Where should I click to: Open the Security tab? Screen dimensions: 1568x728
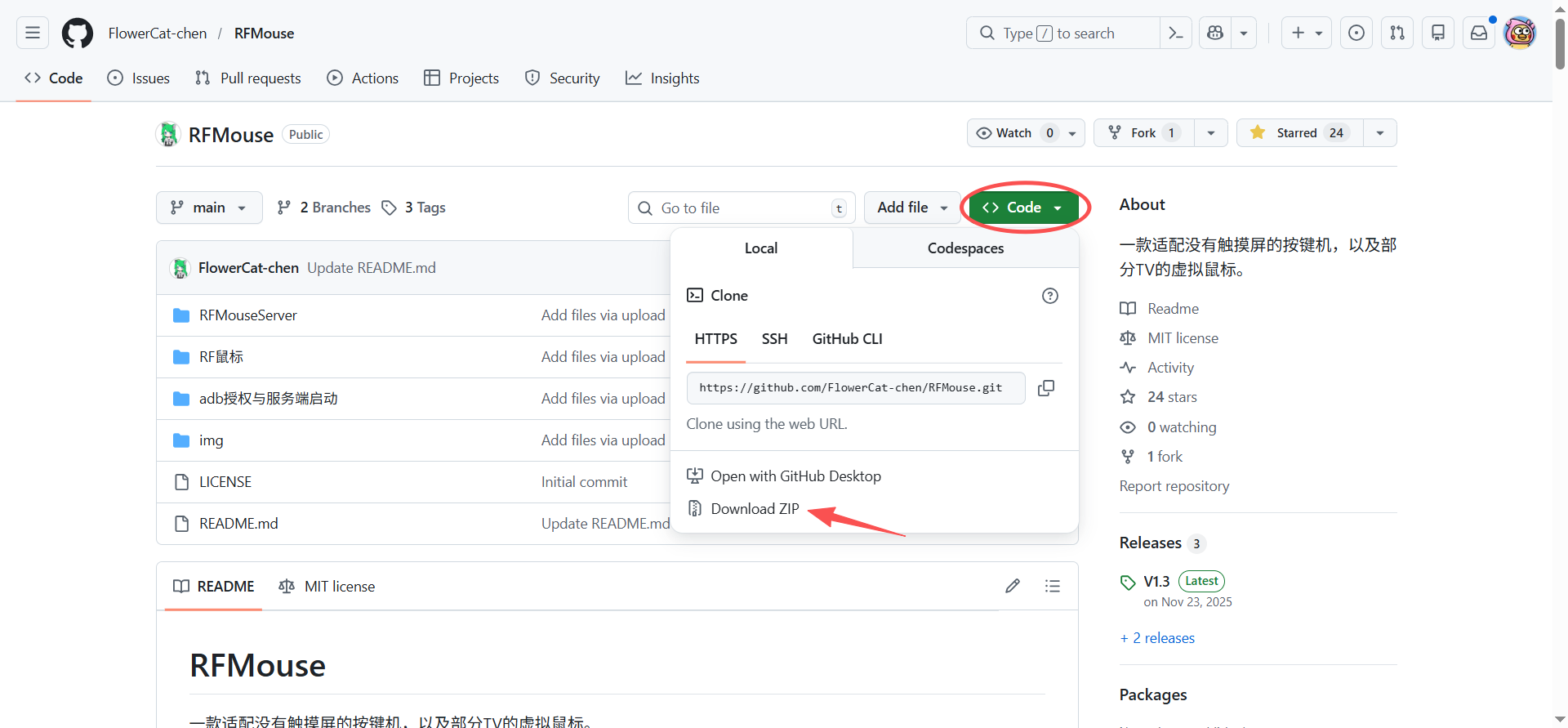pyautogui.click(x=563, y=78)
